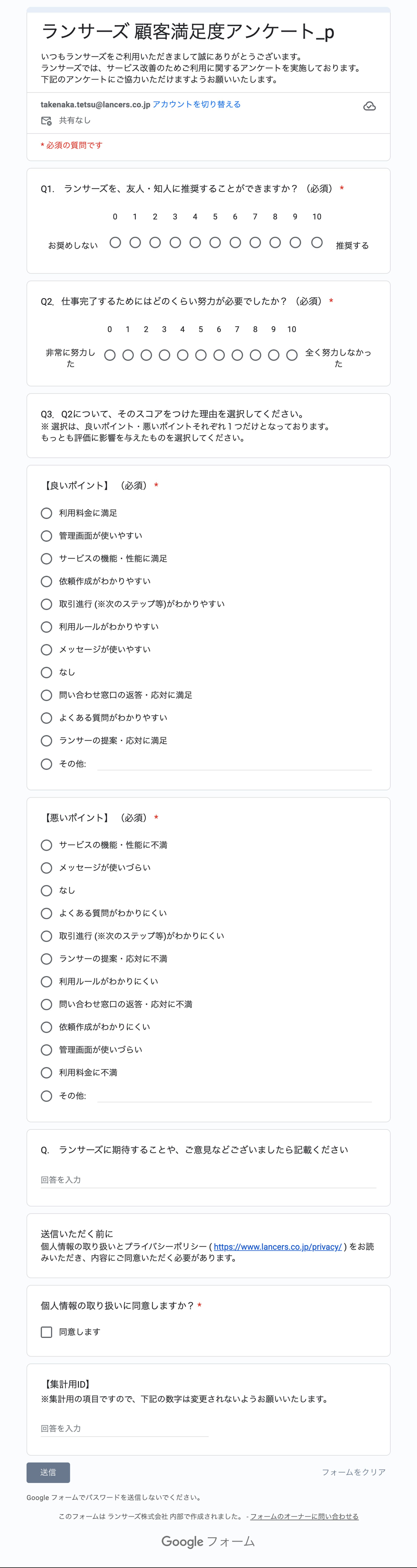
Task: Click アカウントを切り替える link
Action: pos(196,105)
